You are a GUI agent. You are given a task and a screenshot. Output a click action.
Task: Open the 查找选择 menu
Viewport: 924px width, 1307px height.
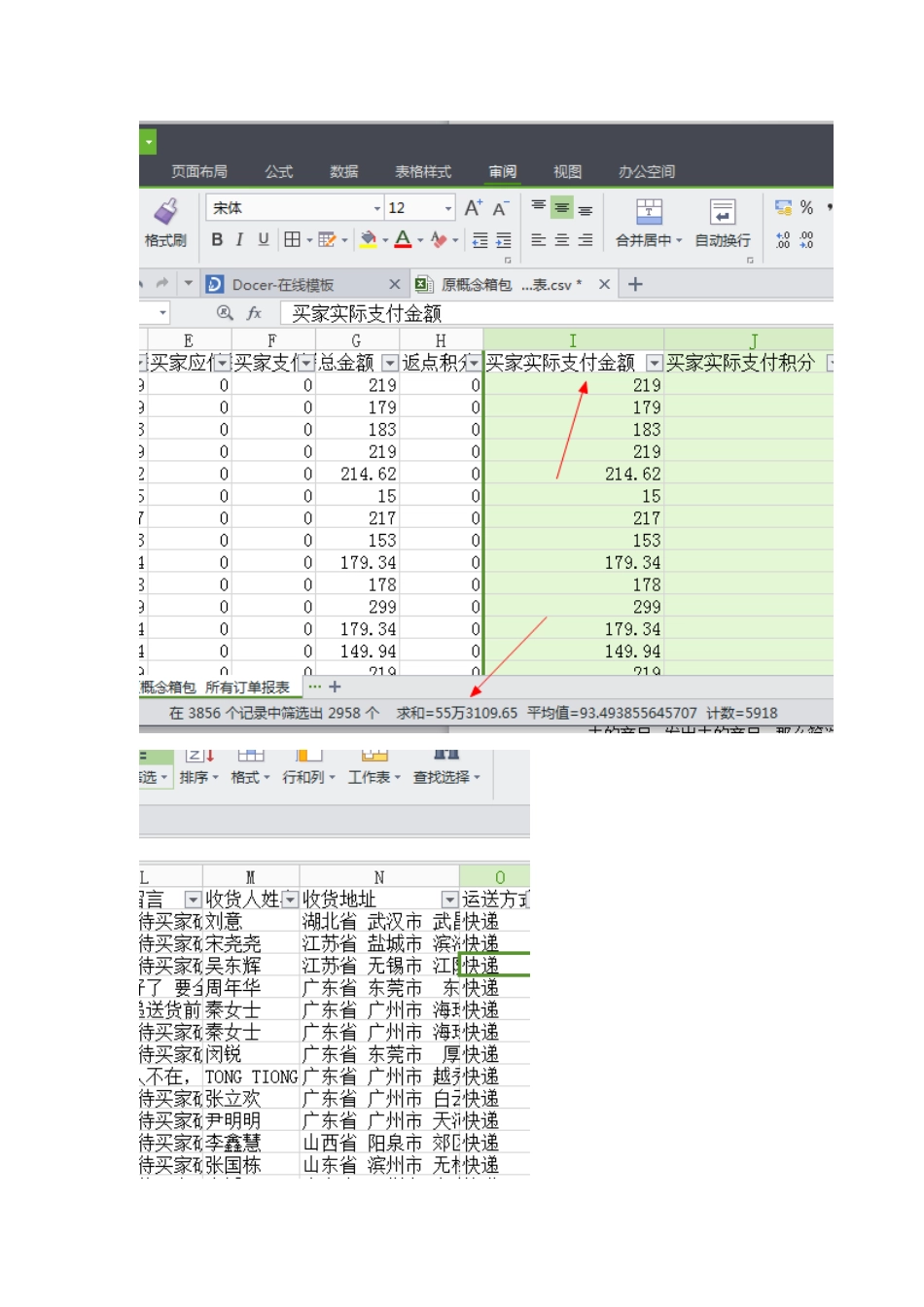pos(446,777)
